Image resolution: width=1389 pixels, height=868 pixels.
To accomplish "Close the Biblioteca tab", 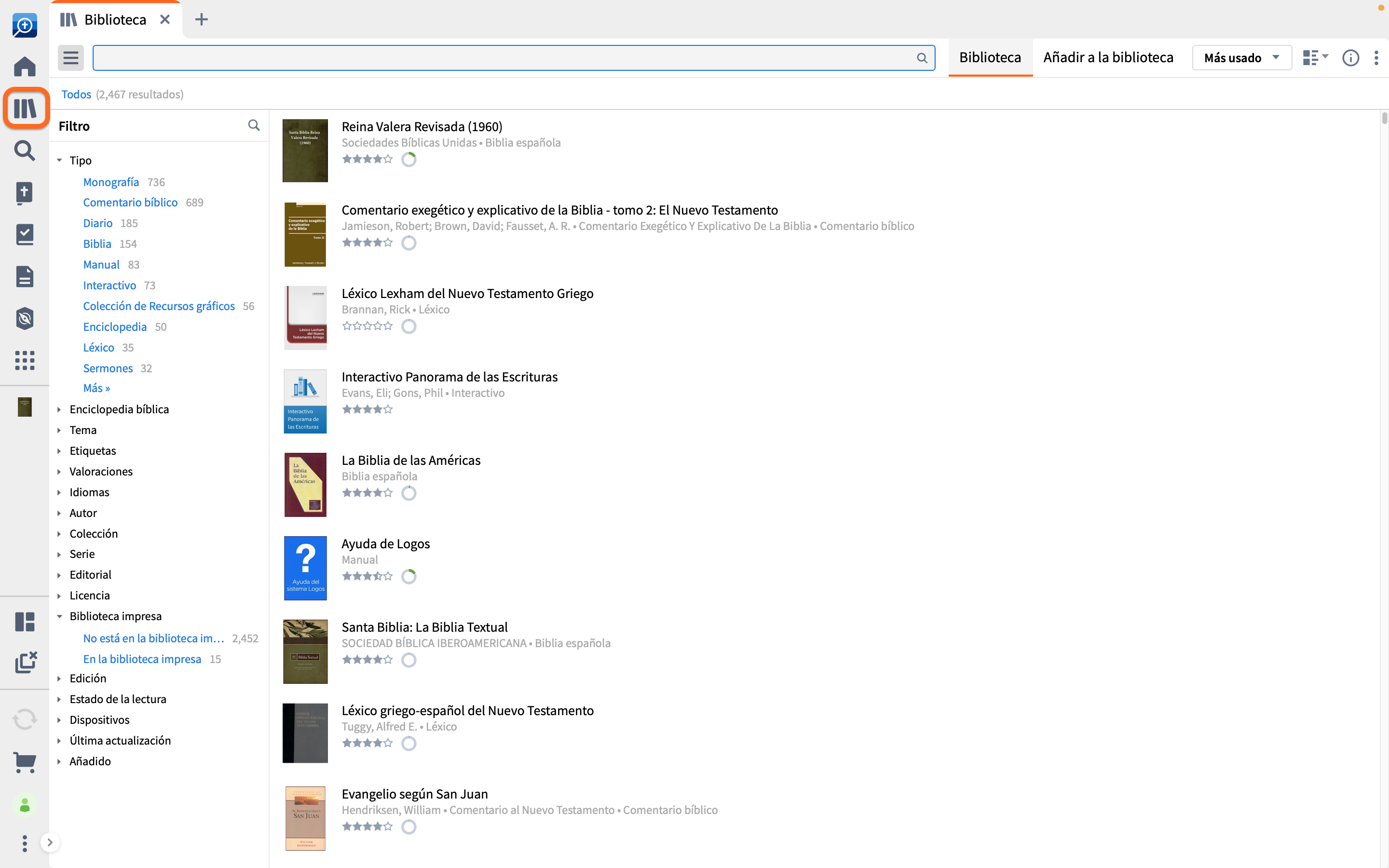I will 165,19.
